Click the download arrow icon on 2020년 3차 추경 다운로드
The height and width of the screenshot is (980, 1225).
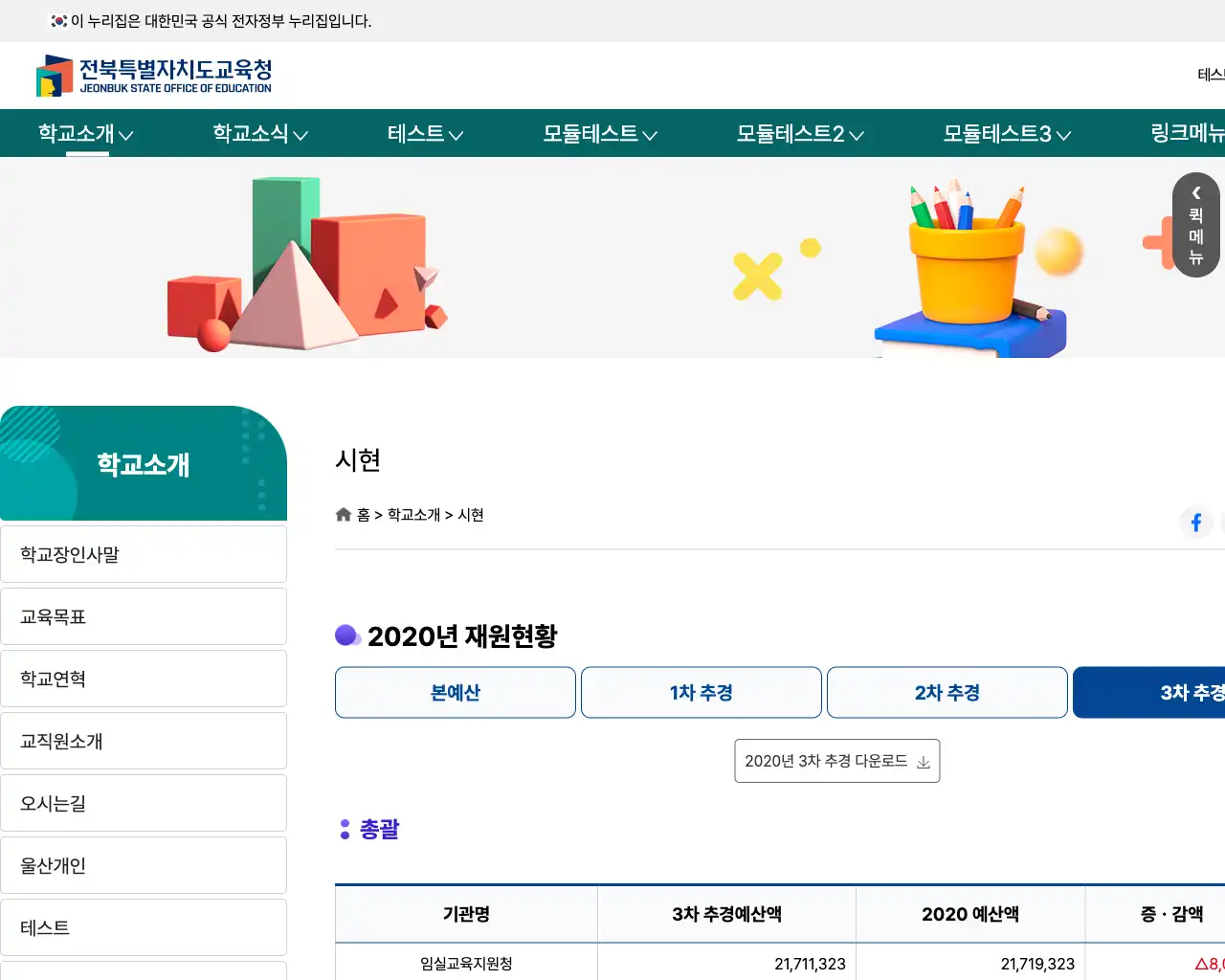click(x=924, y=762)
